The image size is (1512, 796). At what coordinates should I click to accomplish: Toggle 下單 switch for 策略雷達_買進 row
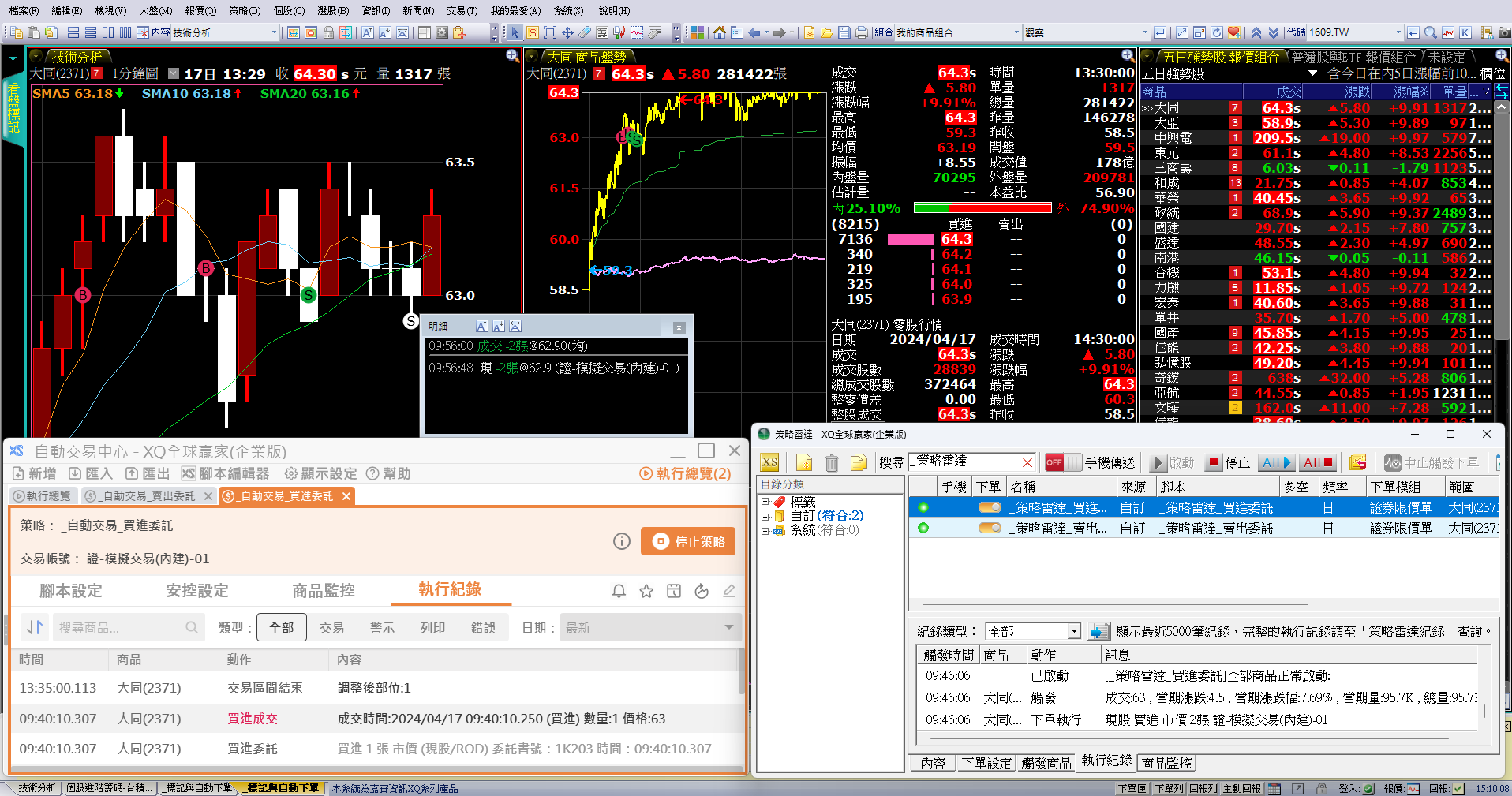tap(989, 507)
